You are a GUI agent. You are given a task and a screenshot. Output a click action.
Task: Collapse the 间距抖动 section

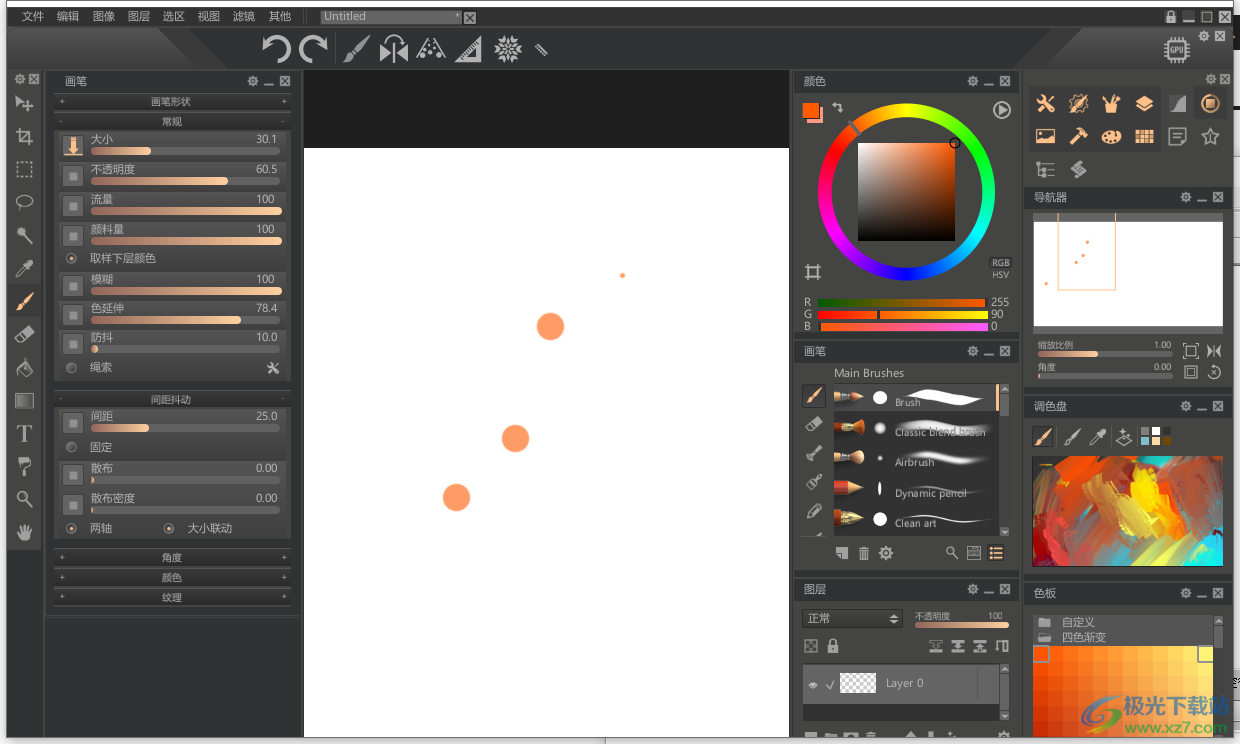[x=172, y=399]
